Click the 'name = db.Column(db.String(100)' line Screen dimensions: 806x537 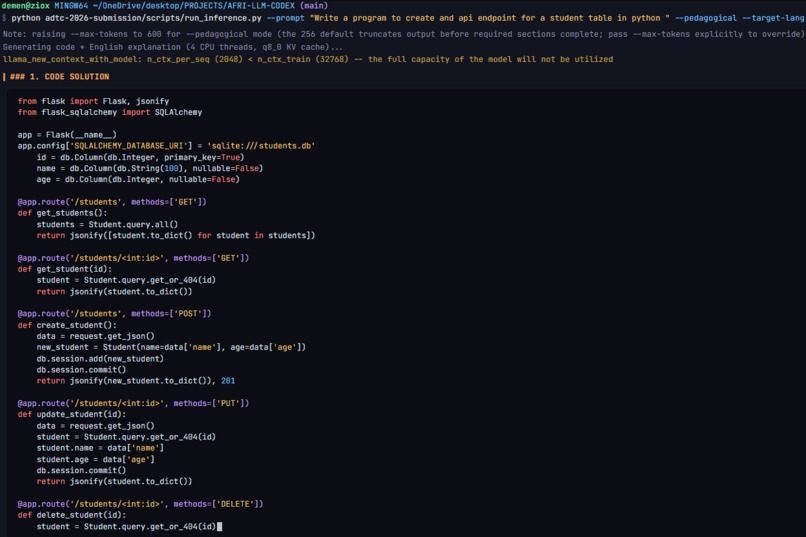[150, 168]
